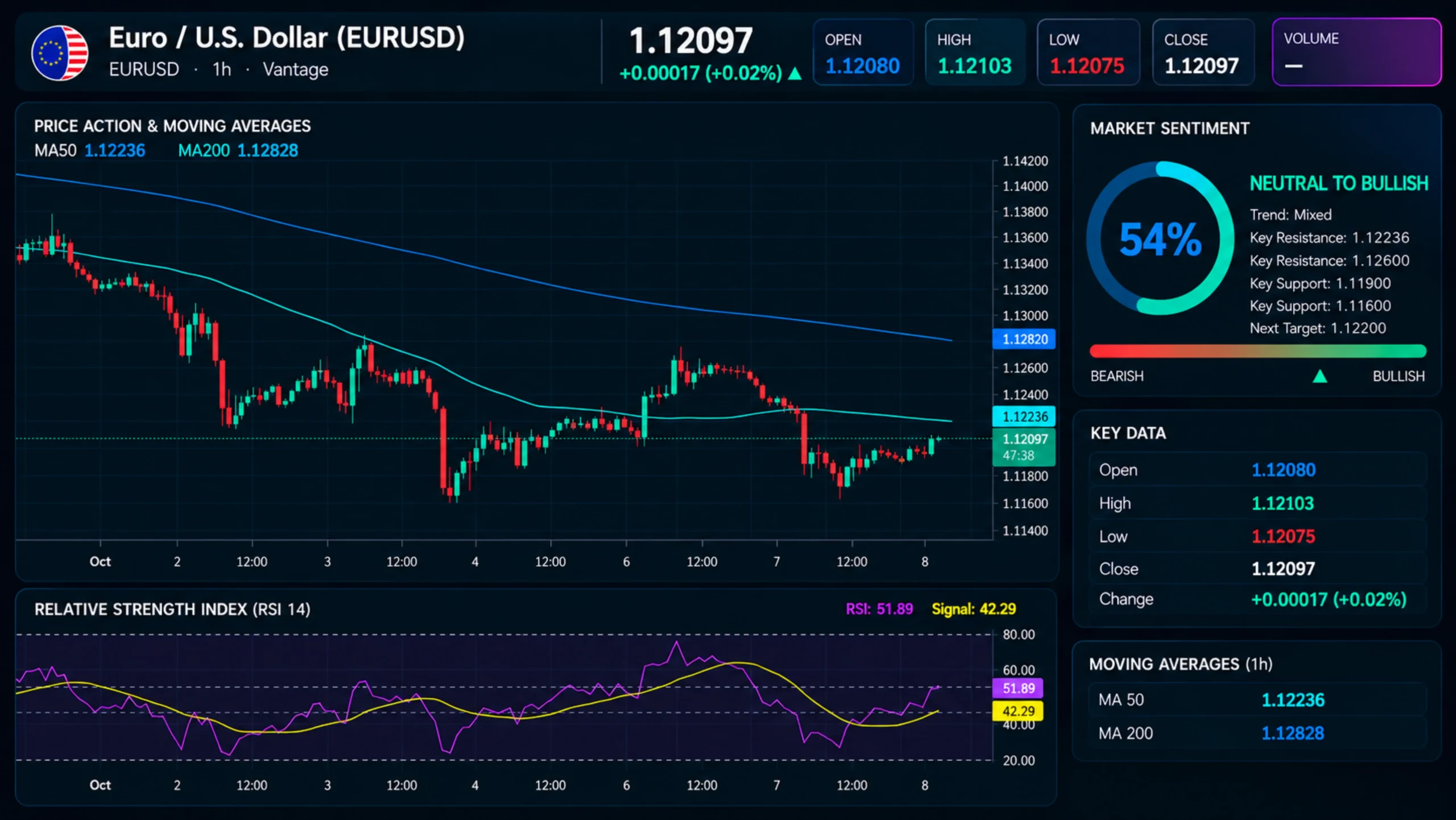Click the large 1.12097 header price

(691, 41)
